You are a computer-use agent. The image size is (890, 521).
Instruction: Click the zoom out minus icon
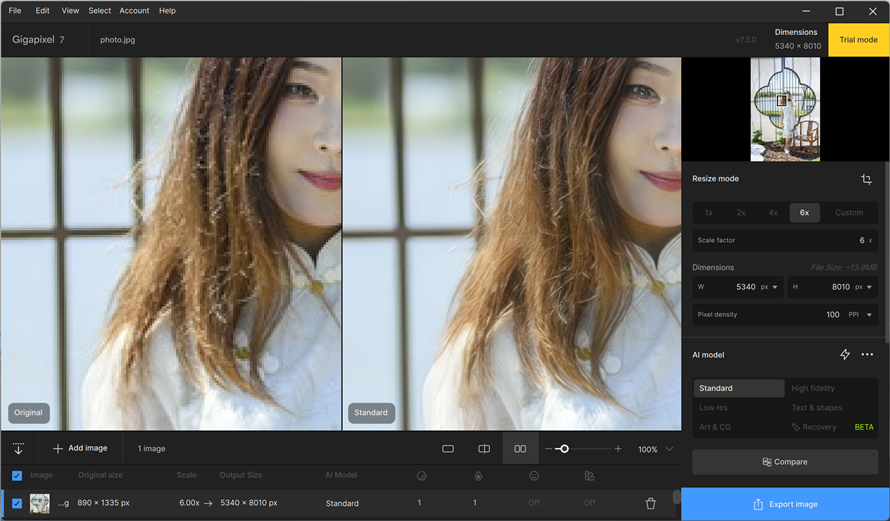coord(548,449)
